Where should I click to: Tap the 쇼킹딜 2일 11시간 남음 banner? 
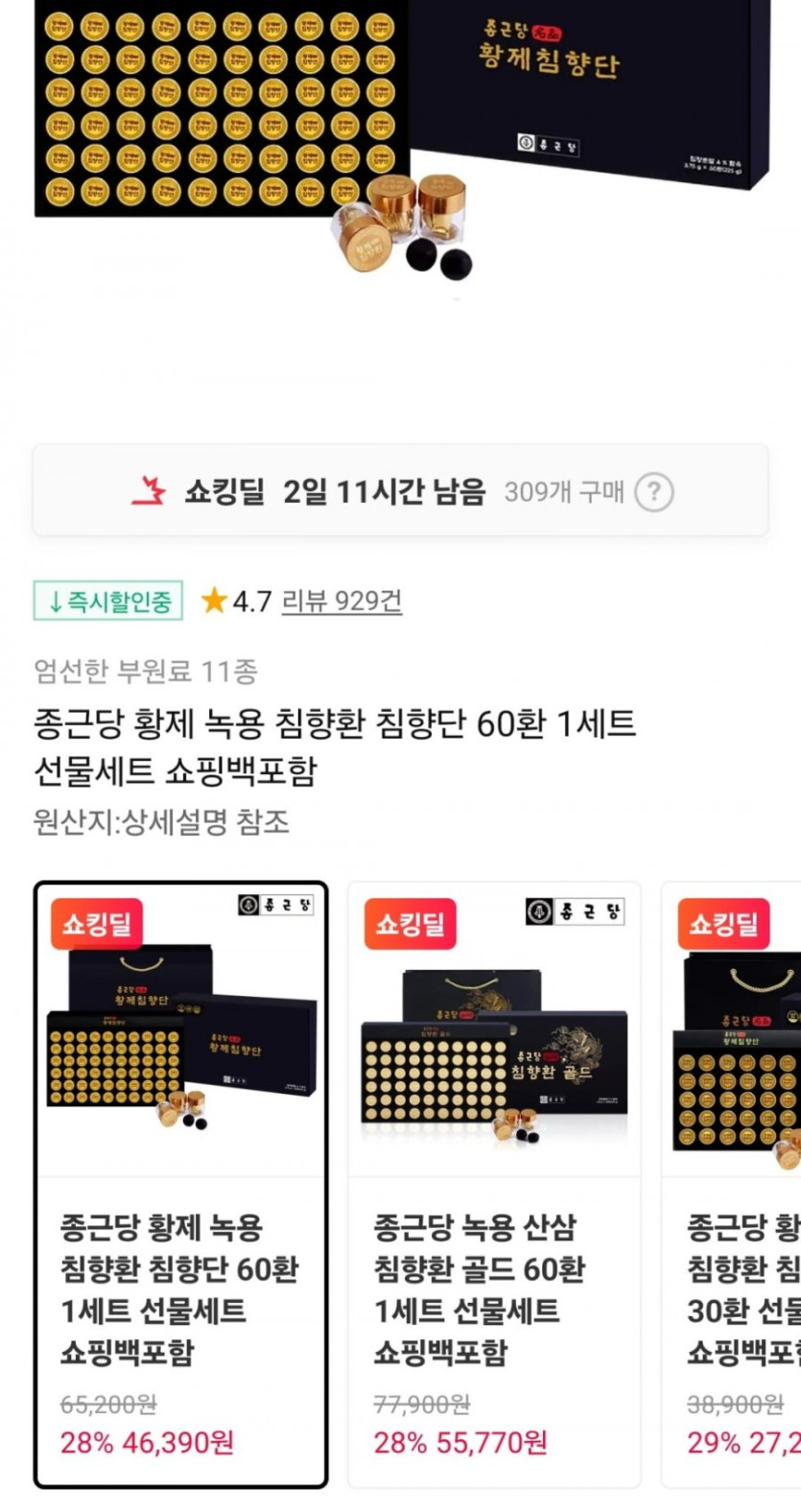pos(400,490)
